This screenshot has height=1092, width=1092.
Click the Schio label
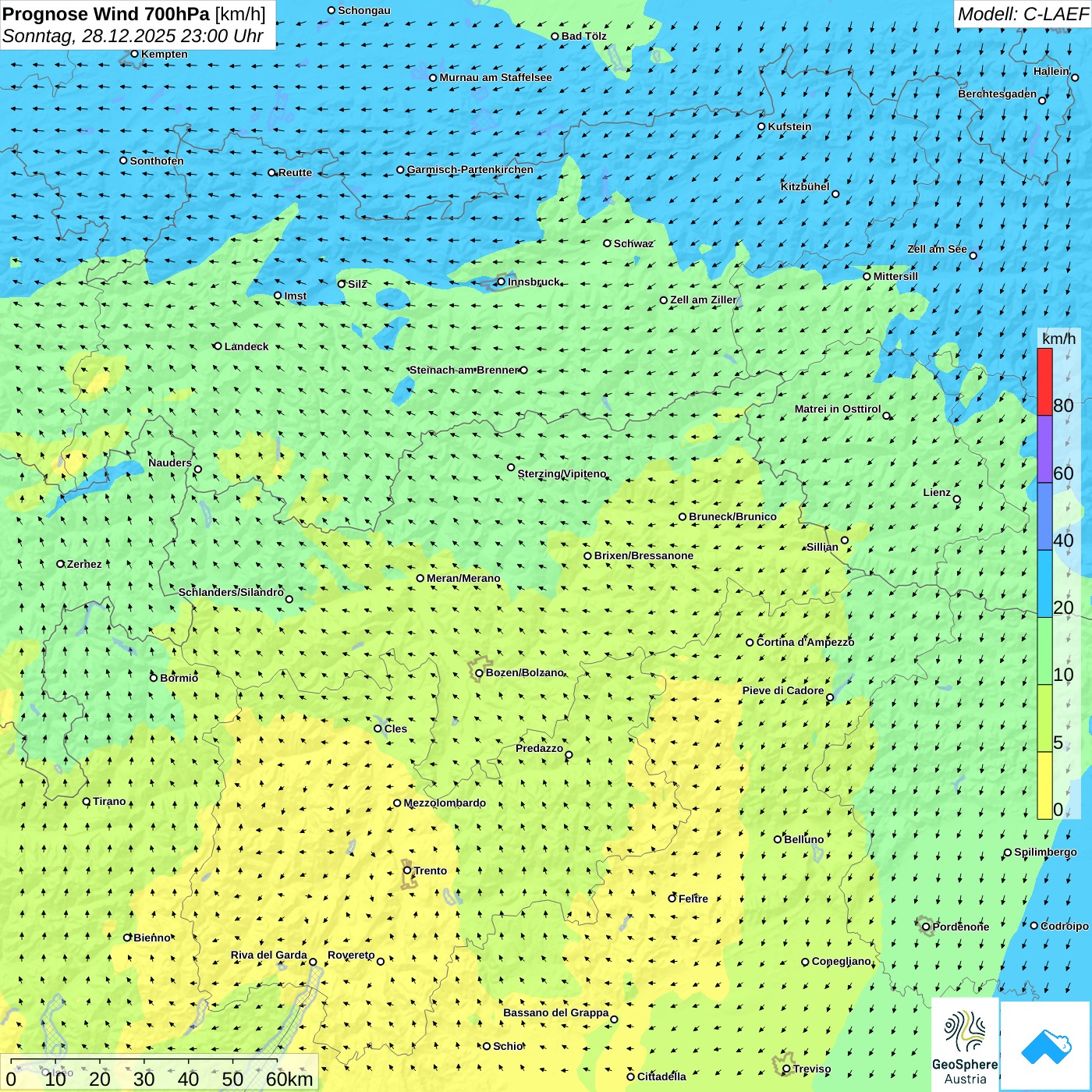[508, 1046]
